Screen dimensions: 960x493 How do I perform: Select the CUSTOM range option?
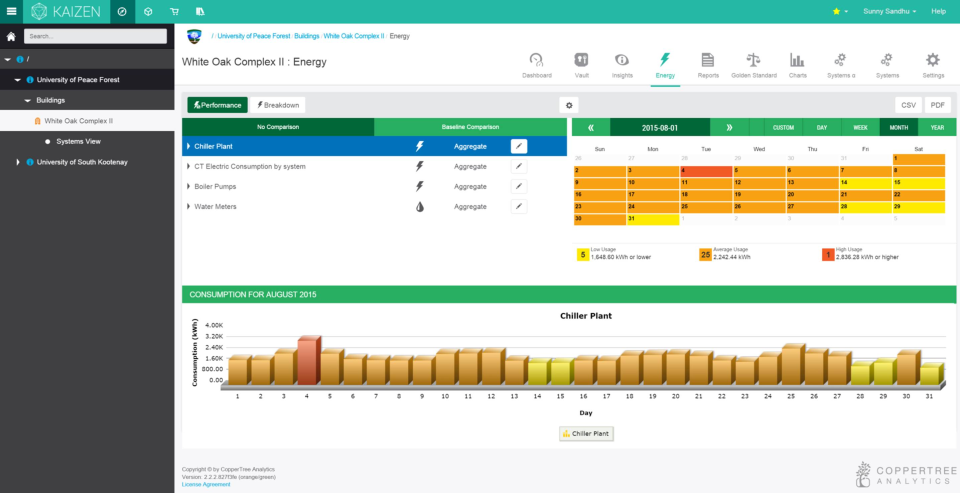[783, 127]
